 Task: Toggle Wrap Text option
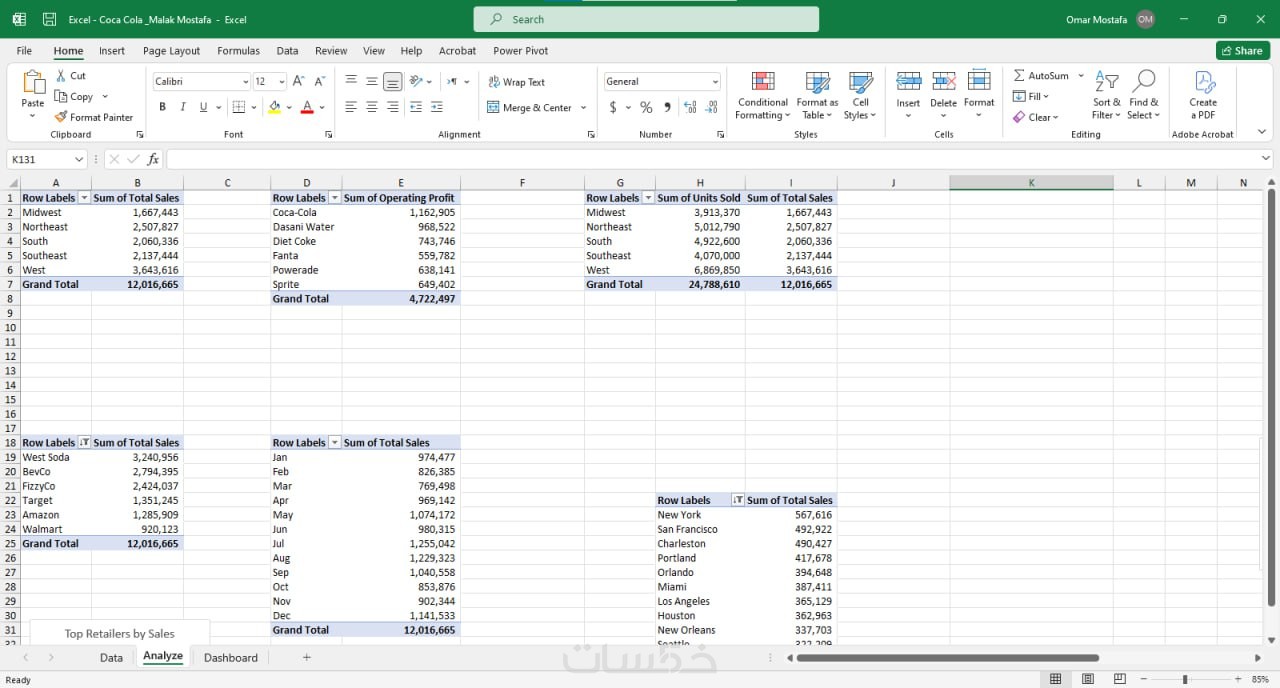[516, 82]
